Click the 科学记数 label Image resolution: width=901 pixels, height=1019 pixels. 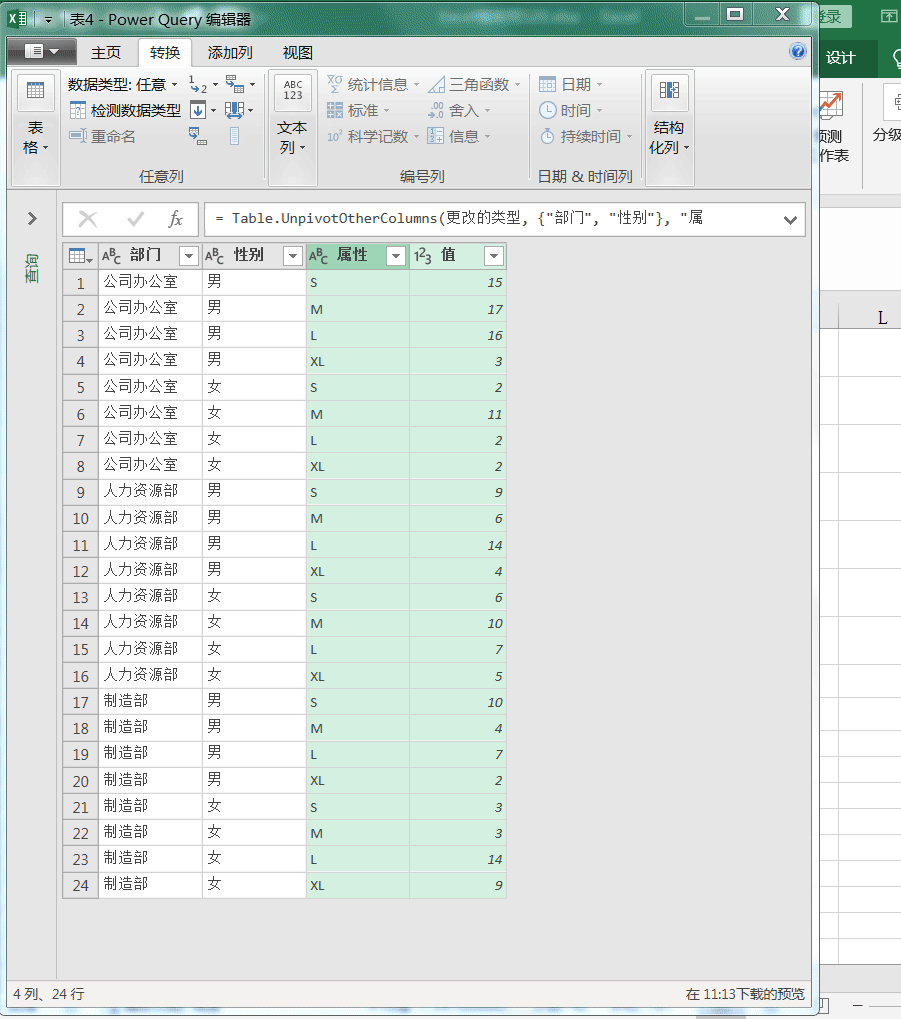378,136
